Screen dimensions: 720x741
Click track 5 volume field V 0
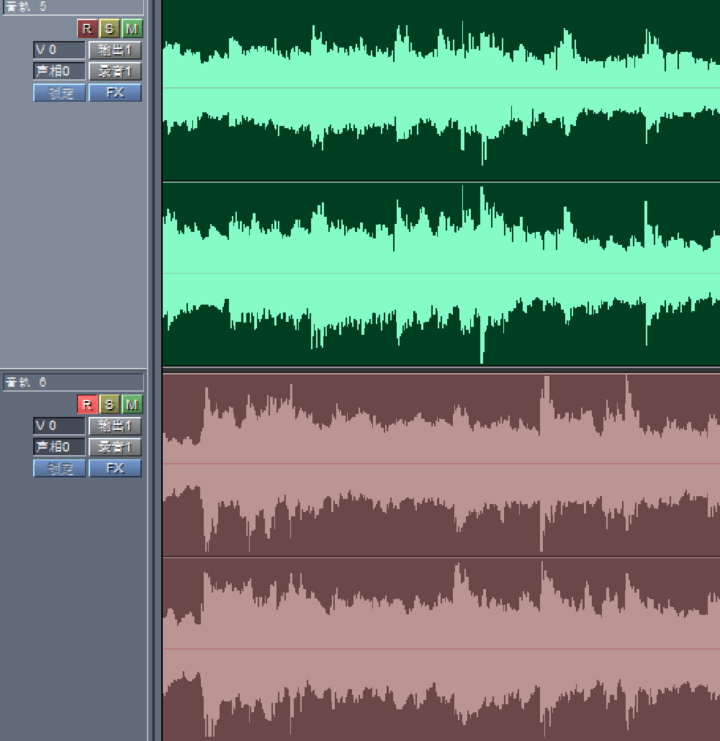point(59,50)
